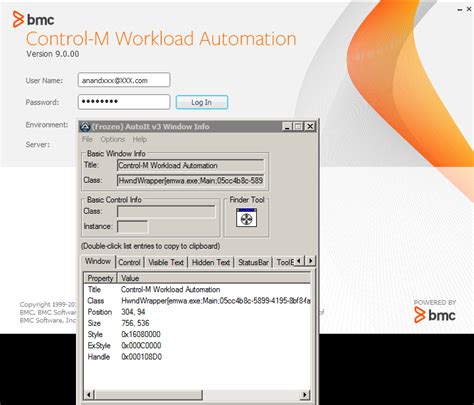Click the Property column header
This screenshot has width=474, height=405.
tap(100, 278)
